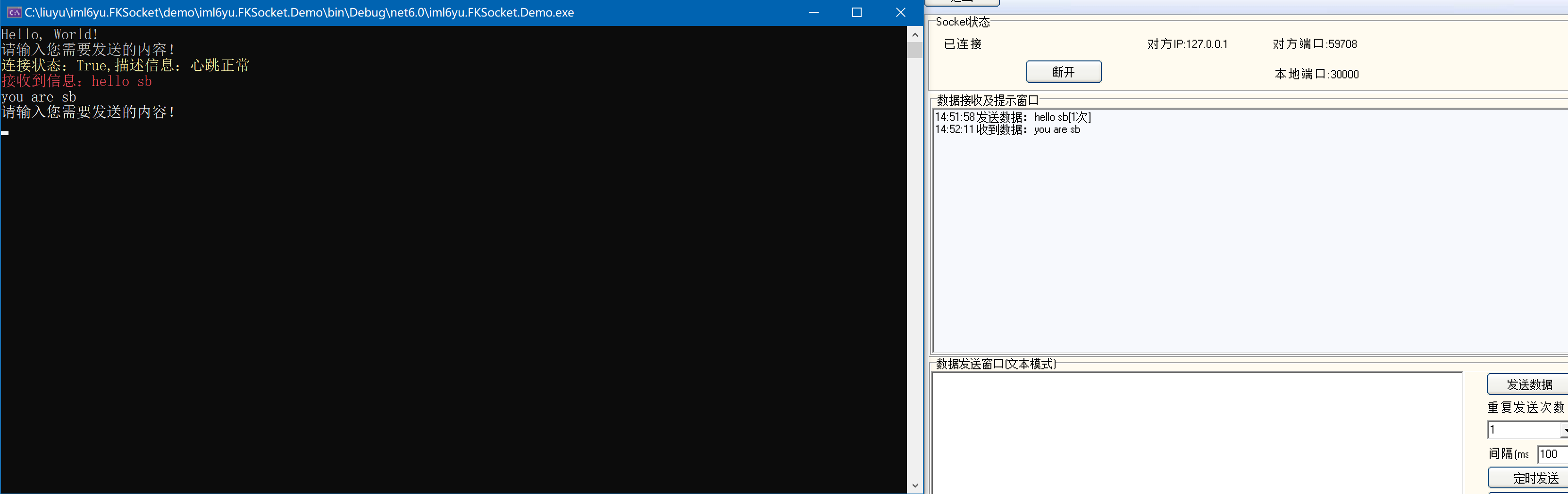
Task: Click the log line '发送数据: hello sb[1次]'
Action: click(1013, 117)
